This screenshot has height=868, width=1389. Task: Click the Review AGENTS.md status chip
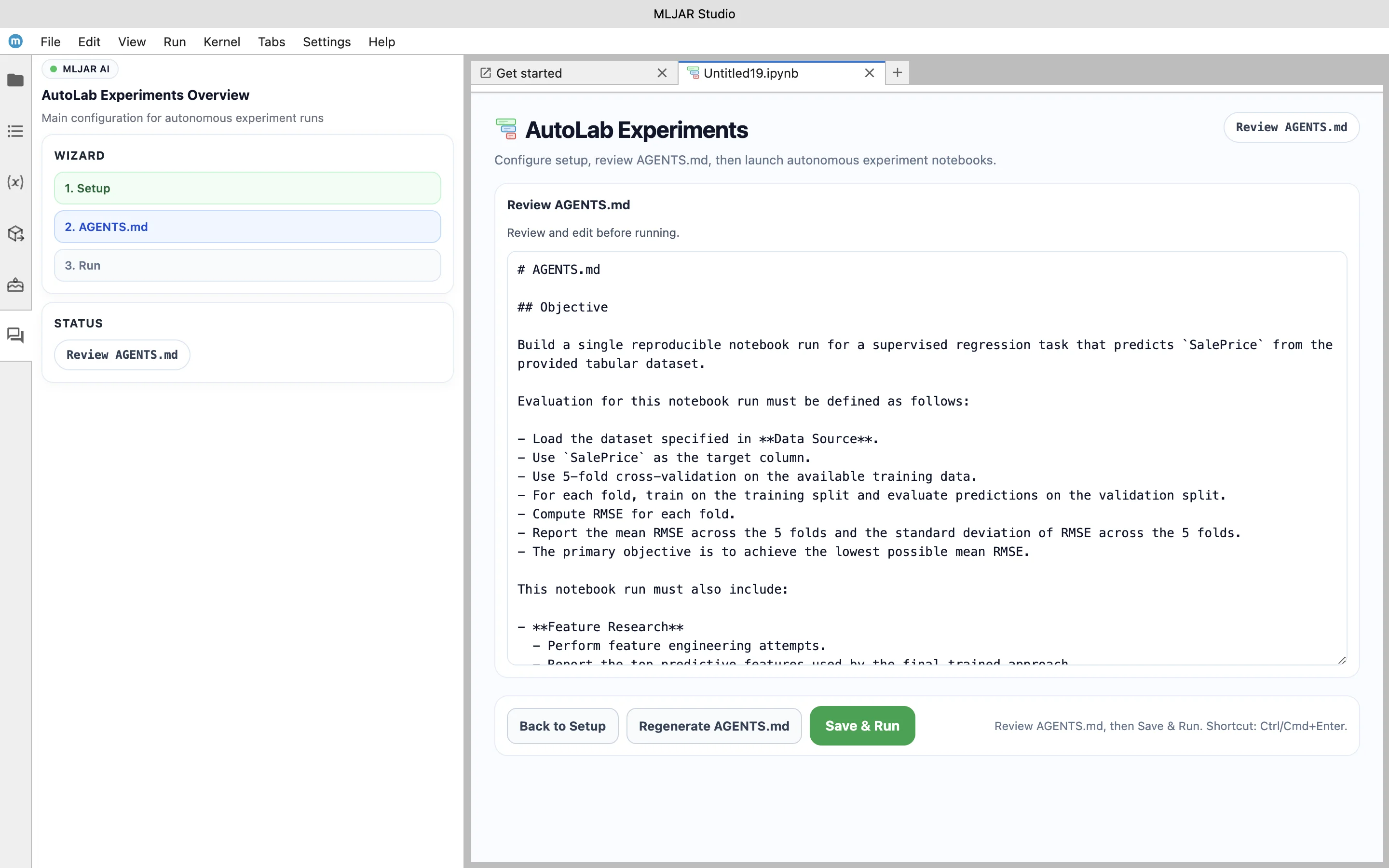pyautogui.click(x=122, y=354)
